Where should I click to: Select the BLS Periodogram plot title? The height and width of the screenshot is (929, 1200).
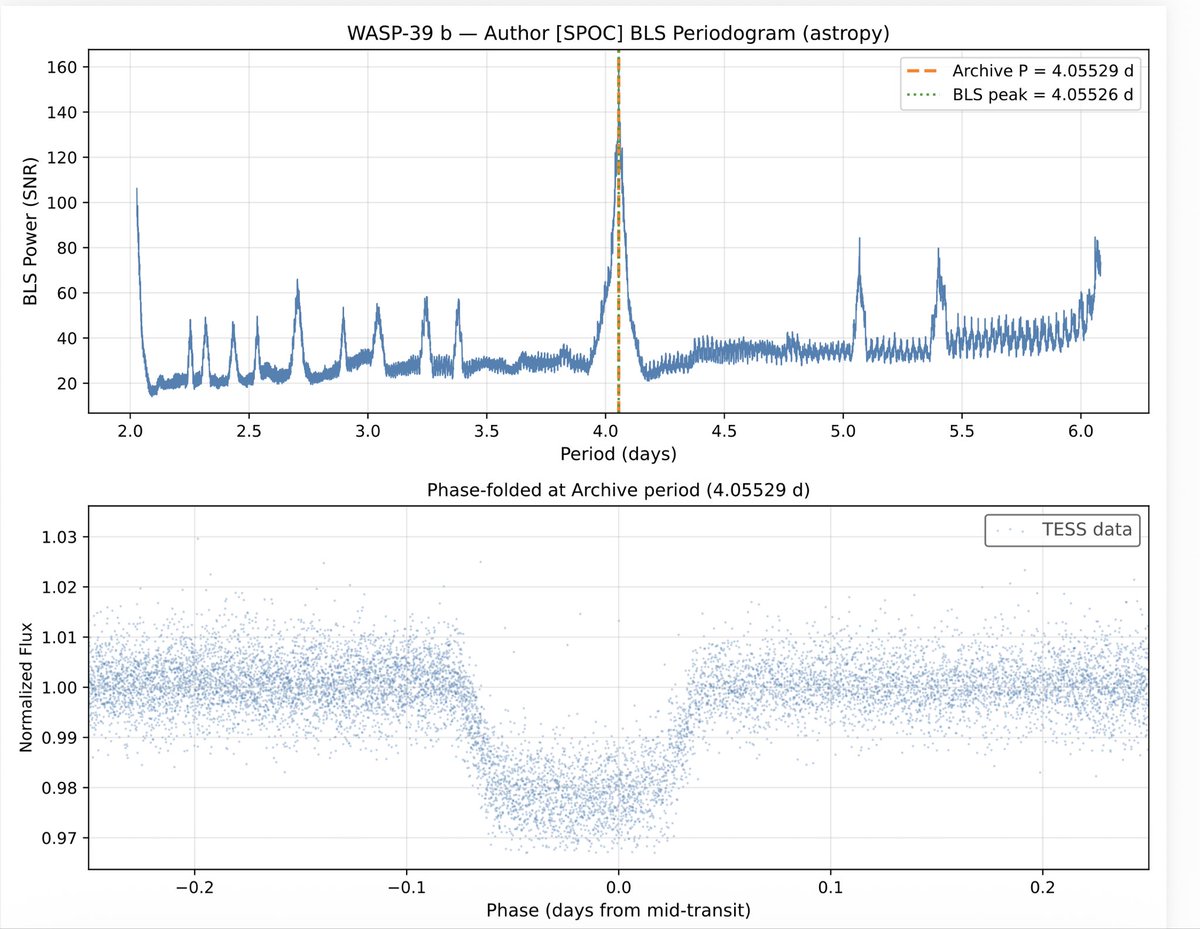(620, 31)
